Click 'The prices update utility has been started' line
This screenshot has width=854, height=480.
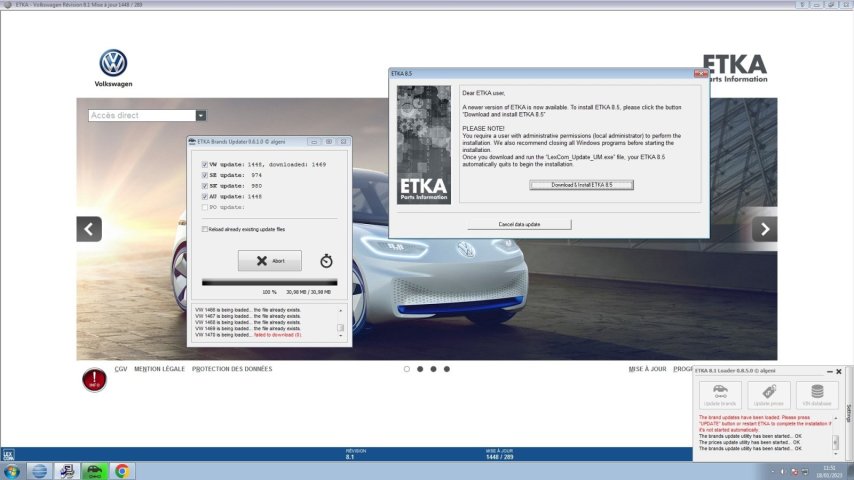pyautogui.click(x=750, y=442)
